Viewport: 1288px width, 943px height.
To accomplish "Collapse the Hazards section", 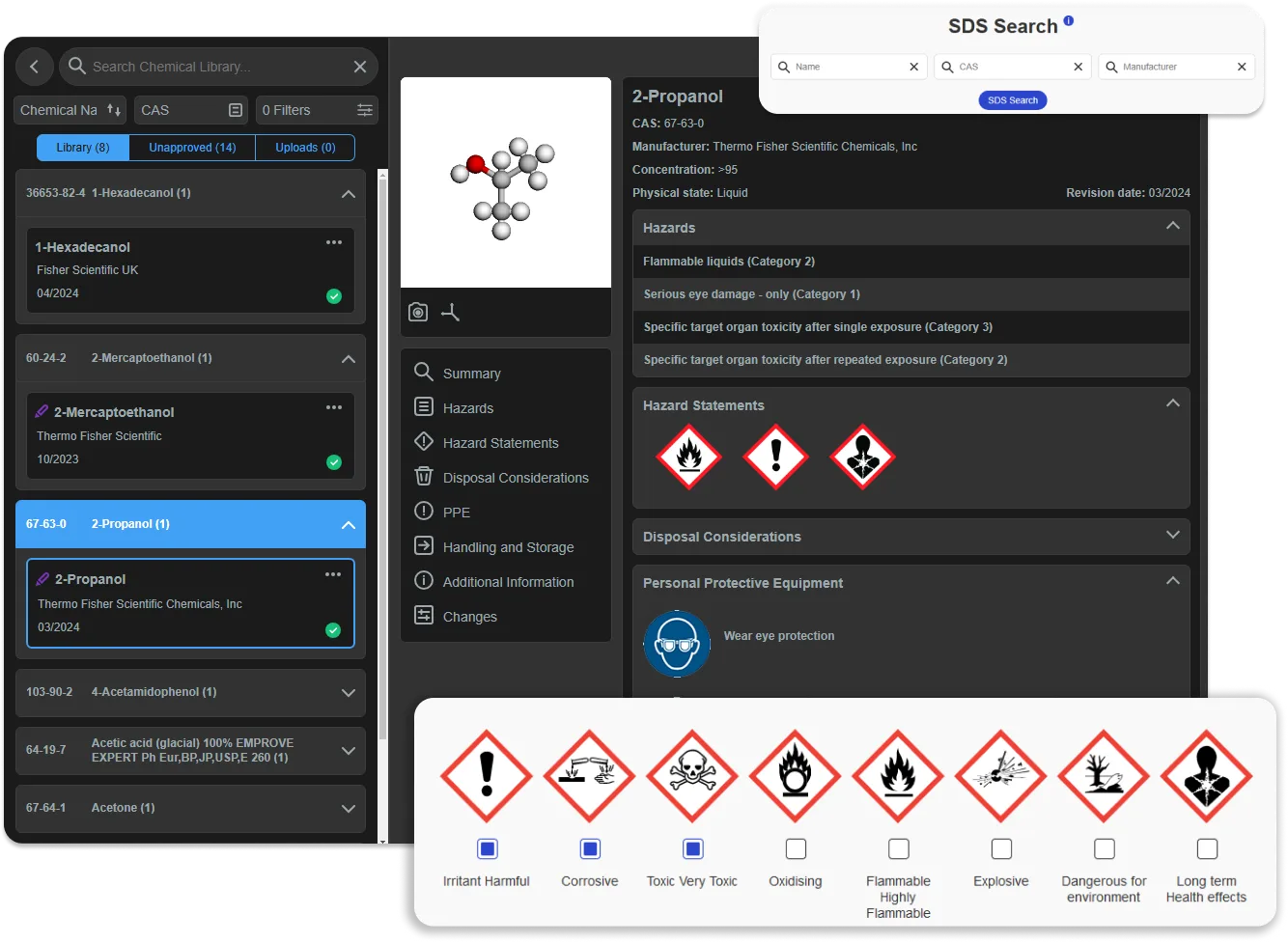I will pyautogui.click(x=1173, y=226).
